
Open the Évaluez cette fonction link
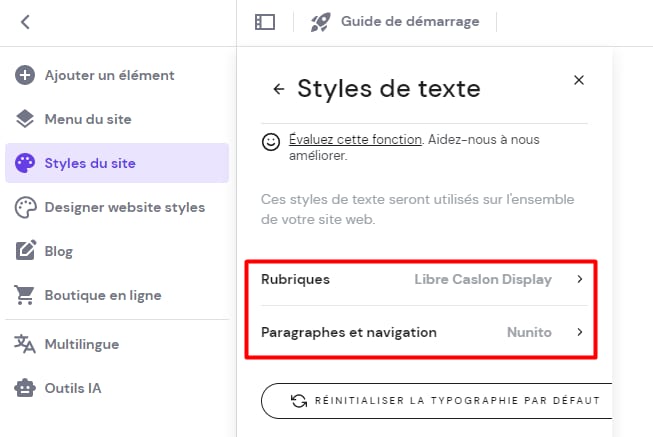(x=355, y=140)
